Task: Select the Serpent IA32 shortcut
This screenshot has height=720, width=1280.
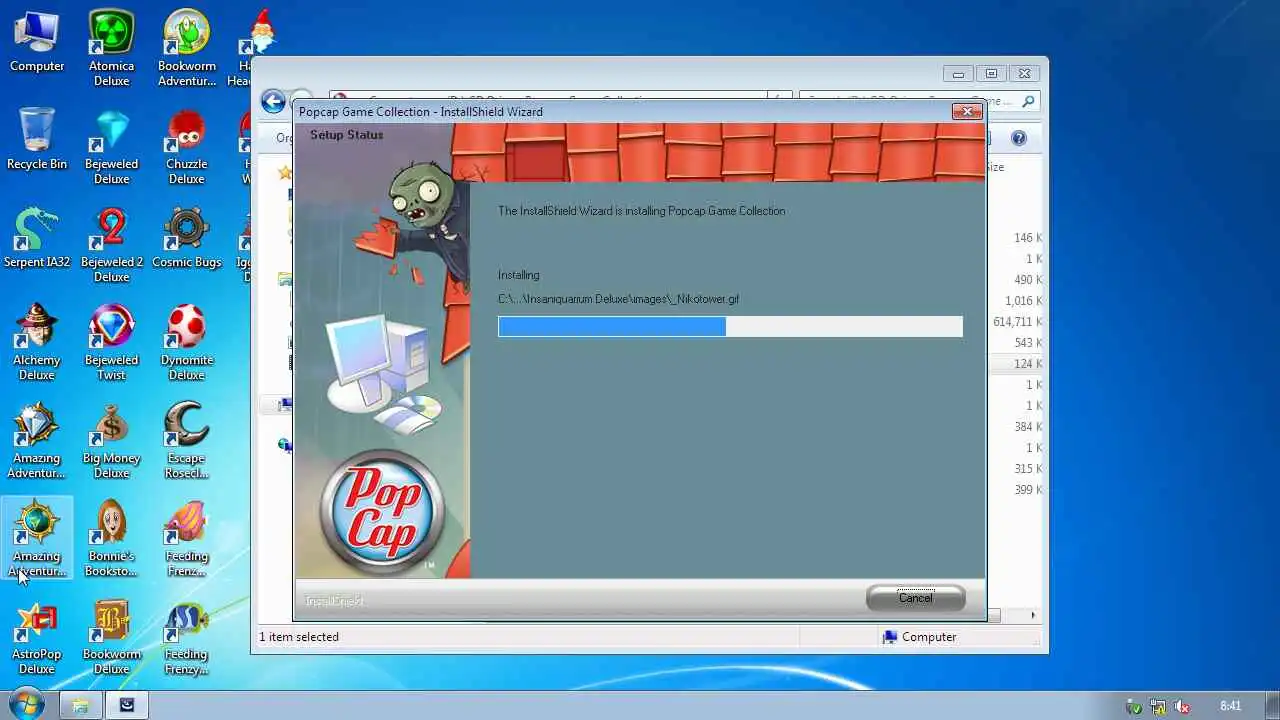Action: coord(37,237)
